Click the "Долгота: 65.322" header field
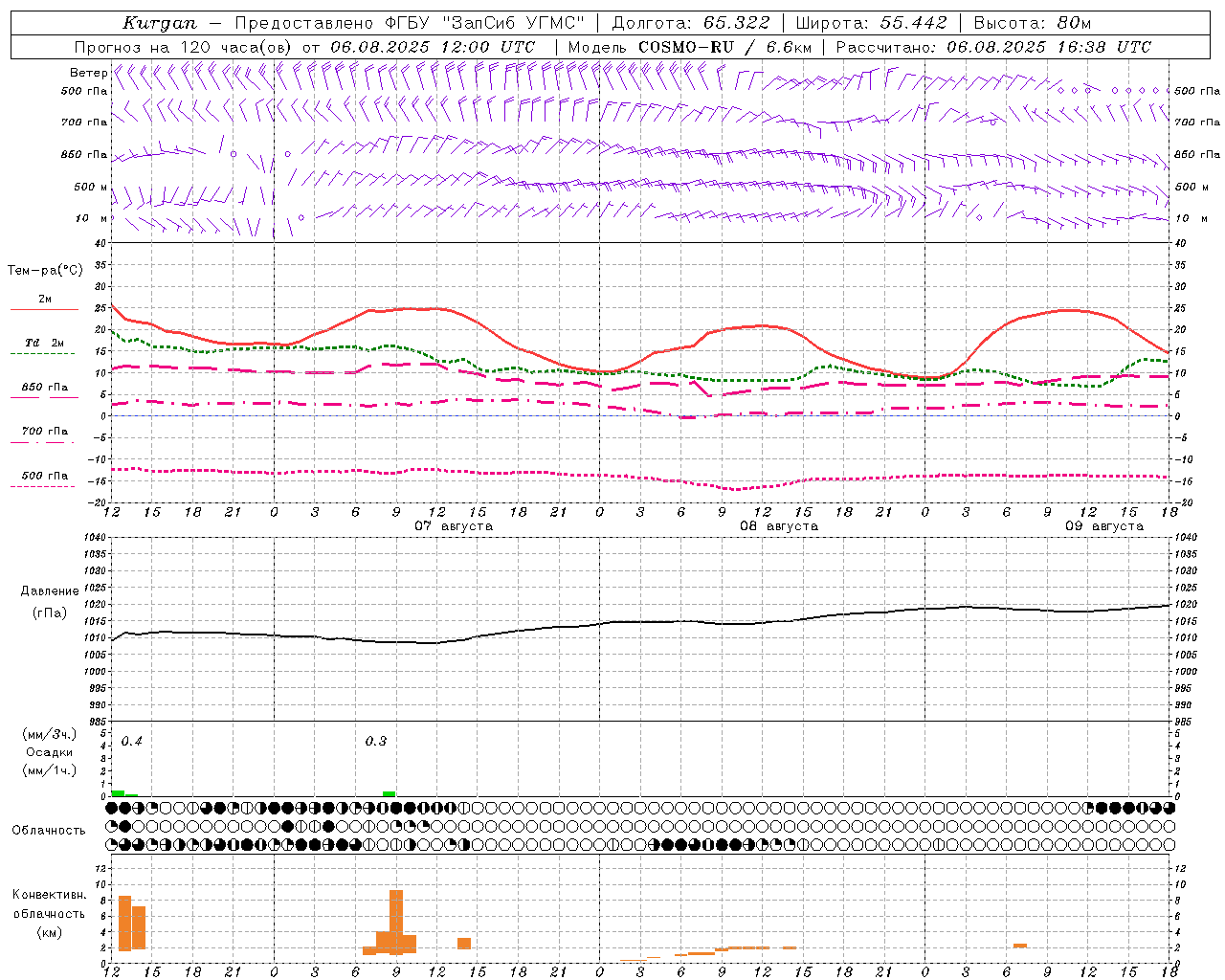 pos(691,23)
